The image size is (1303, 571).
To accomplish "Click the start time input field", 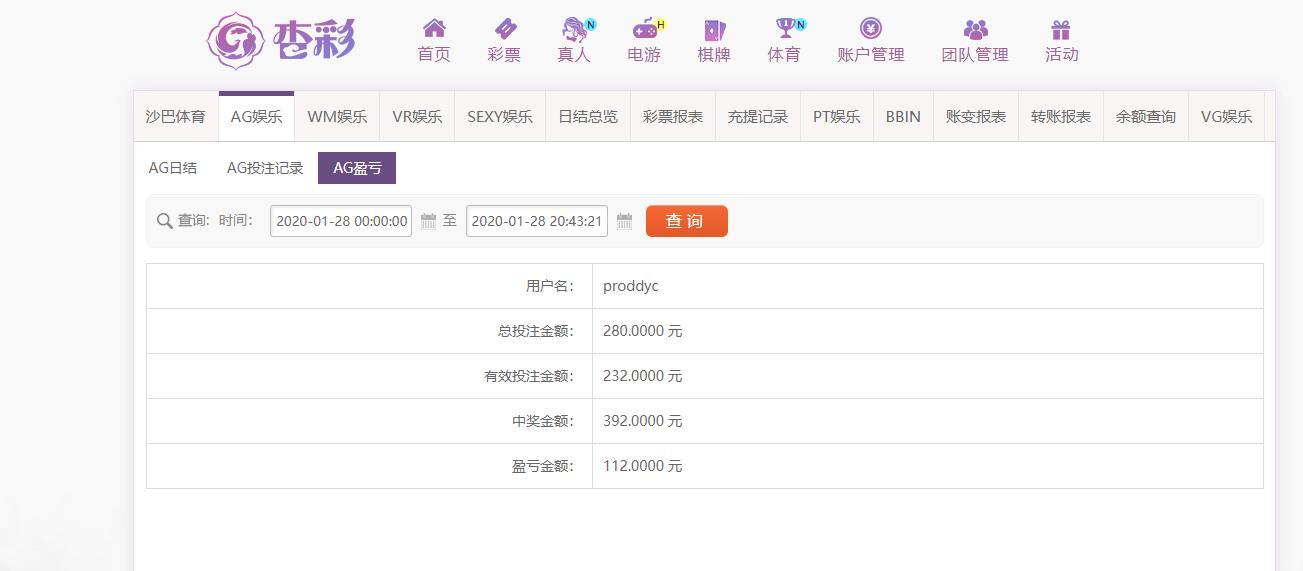I will (341, 221).
